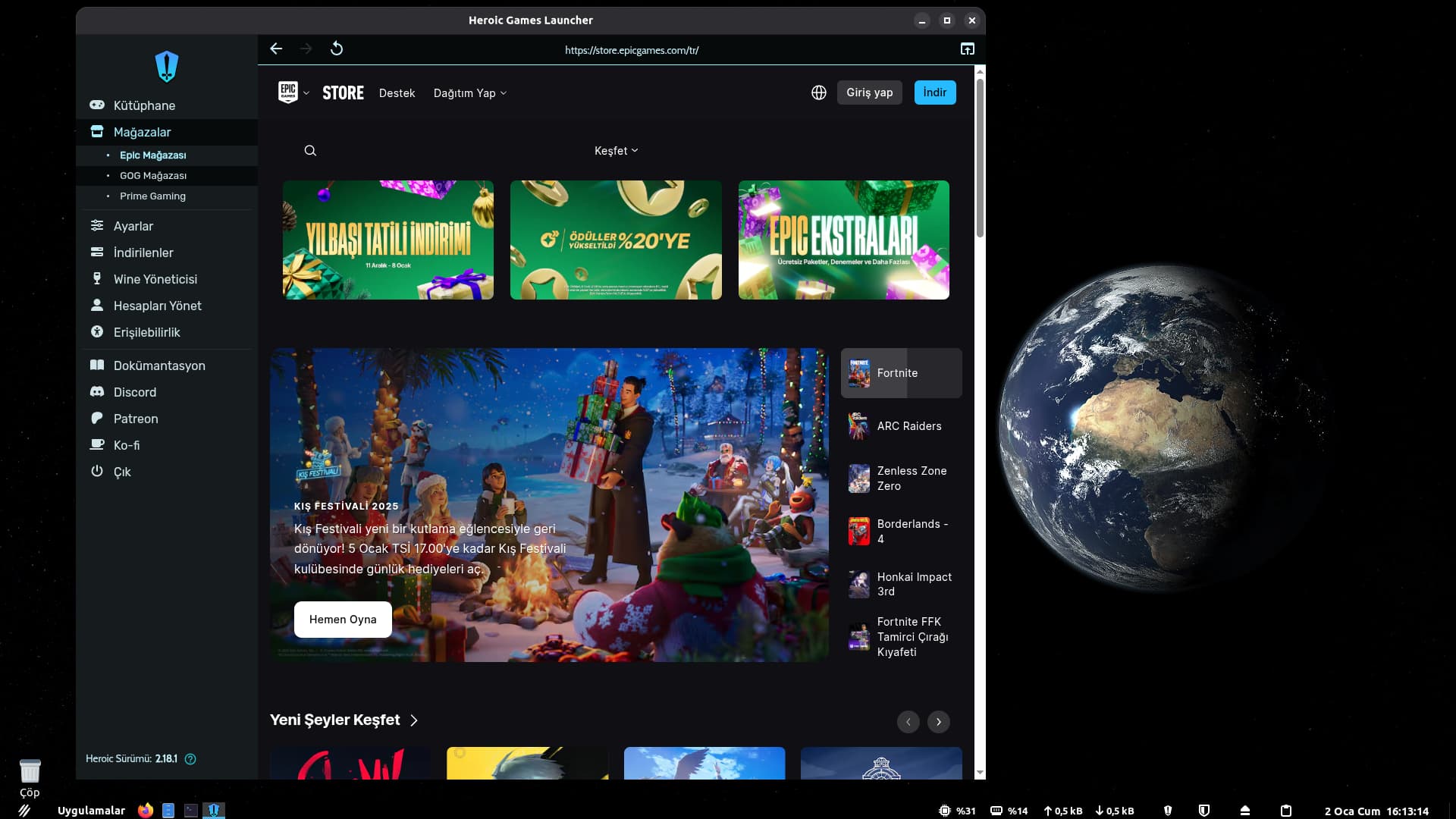Image resolution: width=1456 pixels, height=819 pixels.
Task: Click the İndir button
Action: click(934, 93)
